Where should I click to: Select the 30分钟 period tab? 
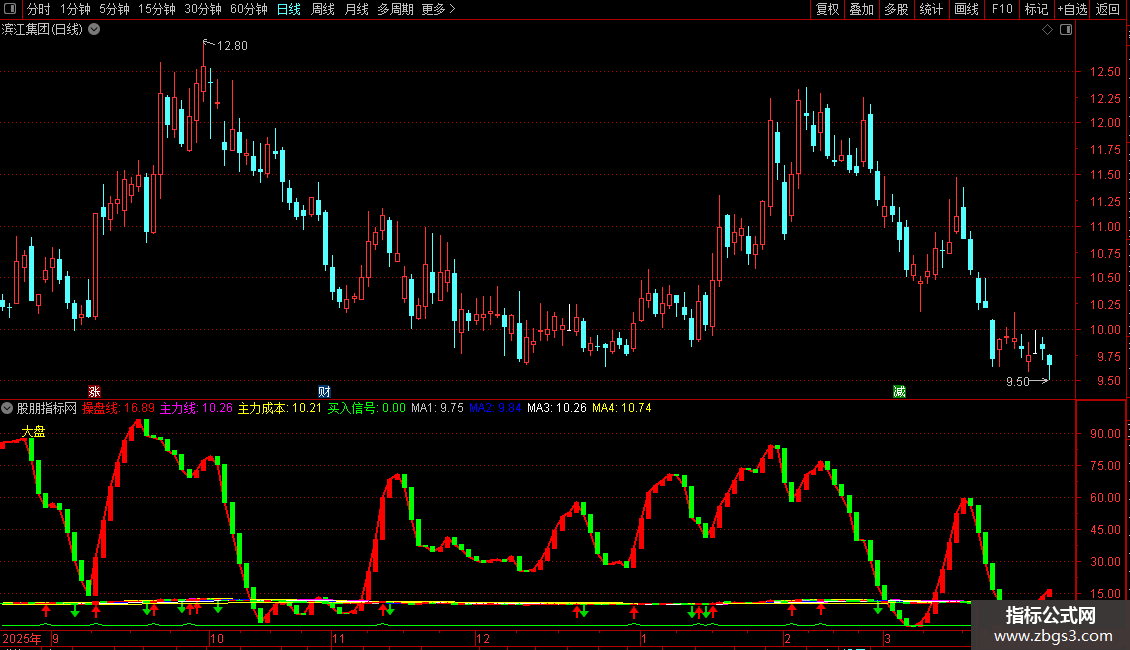click(203, 9)
